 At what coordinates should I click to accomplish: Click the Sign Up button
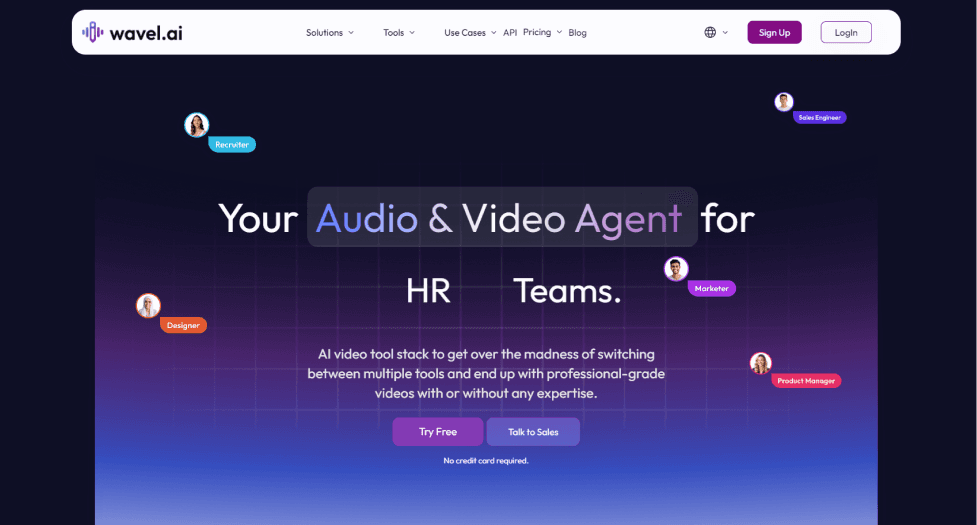coord(774,32)
